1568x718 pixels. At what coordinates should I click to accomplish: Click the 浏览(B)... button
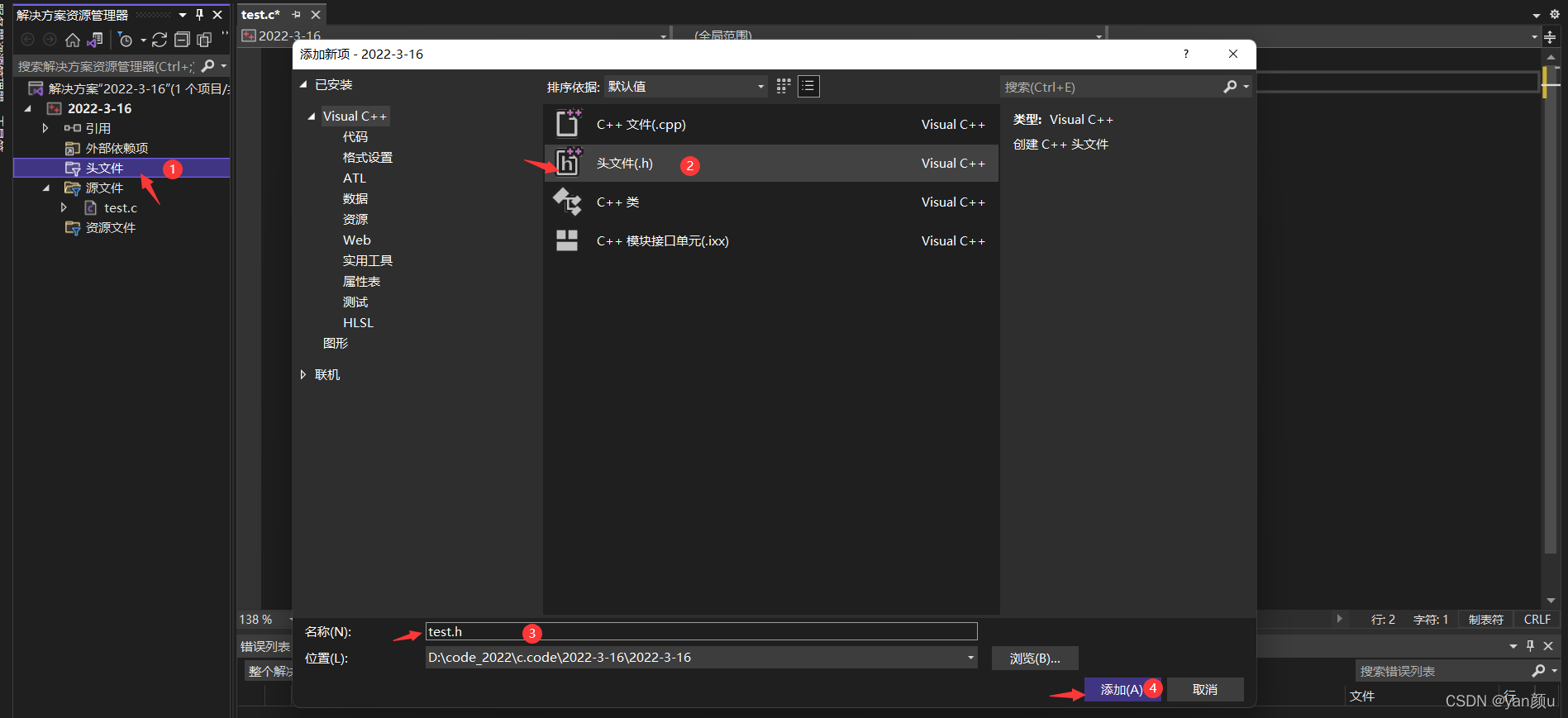(1035, 659)
